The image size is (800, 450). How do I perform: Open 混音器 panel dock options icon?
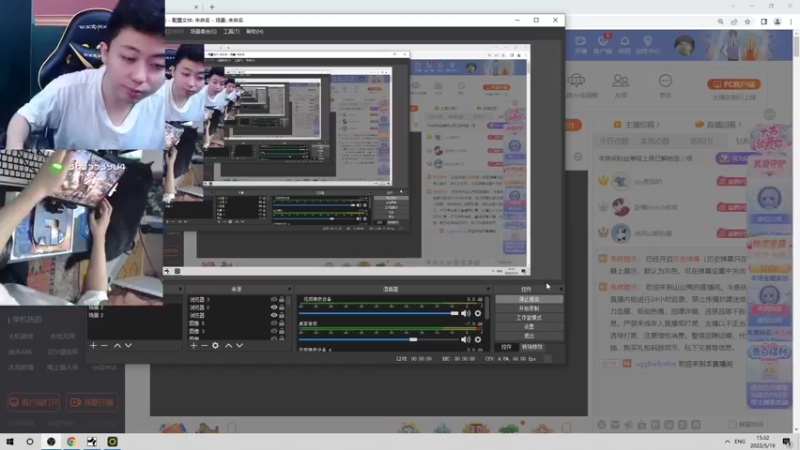coord(488,289)
